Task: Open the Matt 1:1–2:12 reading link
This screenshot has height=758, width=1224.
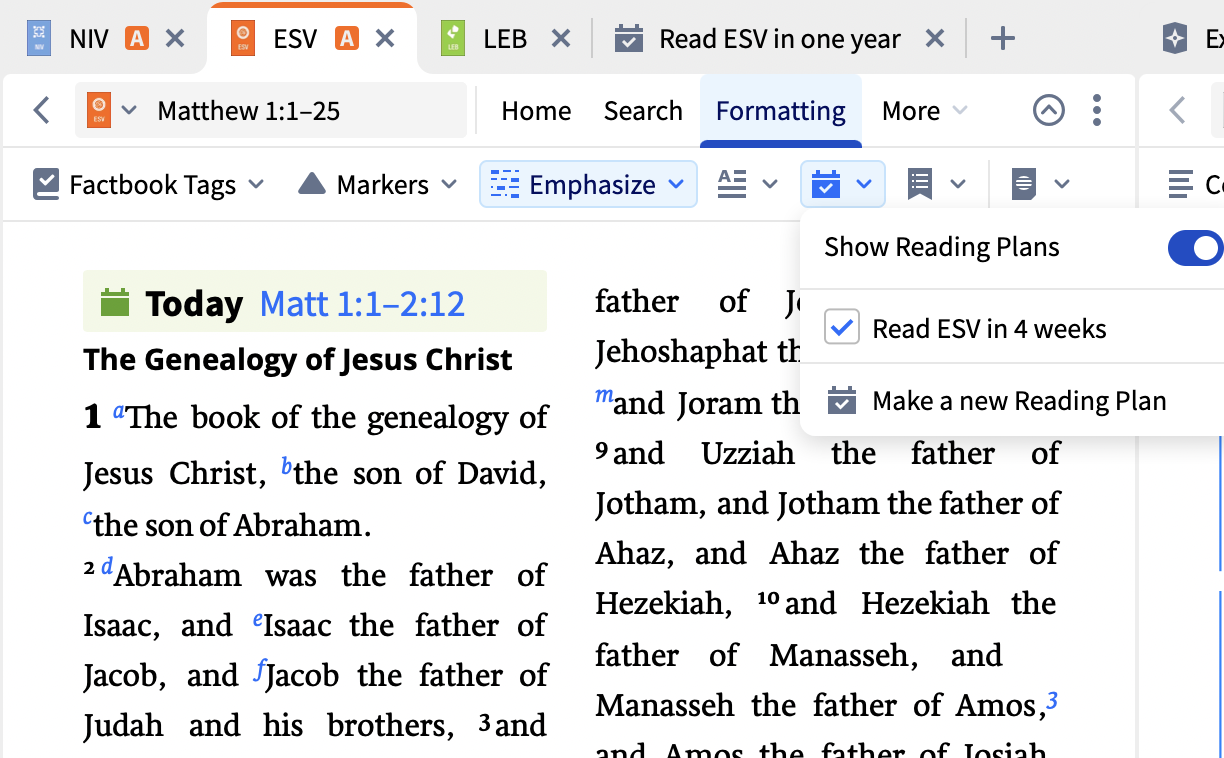Action: pos(362,304)
